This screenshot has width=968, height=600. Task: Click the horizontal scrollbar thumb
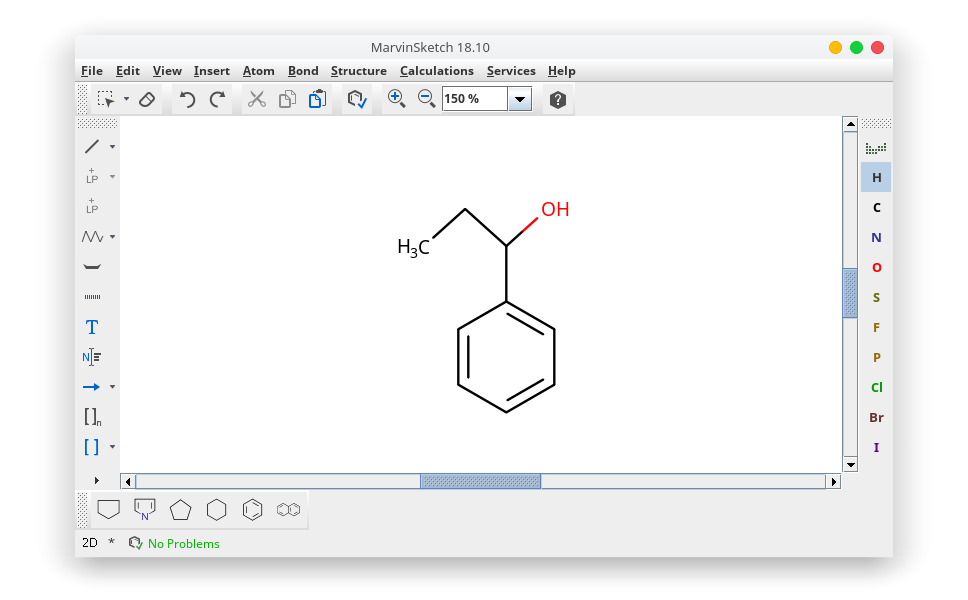coord(480,481)
